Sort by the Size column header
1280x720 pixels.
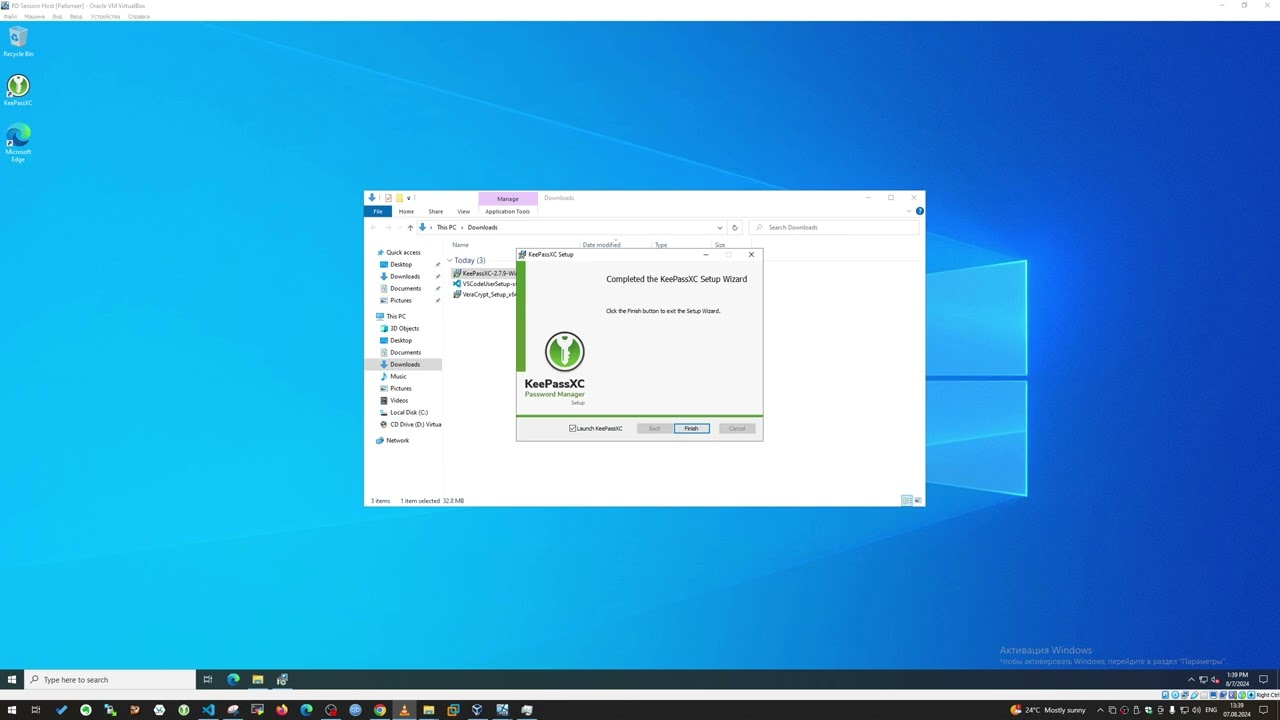pos(720,245)
